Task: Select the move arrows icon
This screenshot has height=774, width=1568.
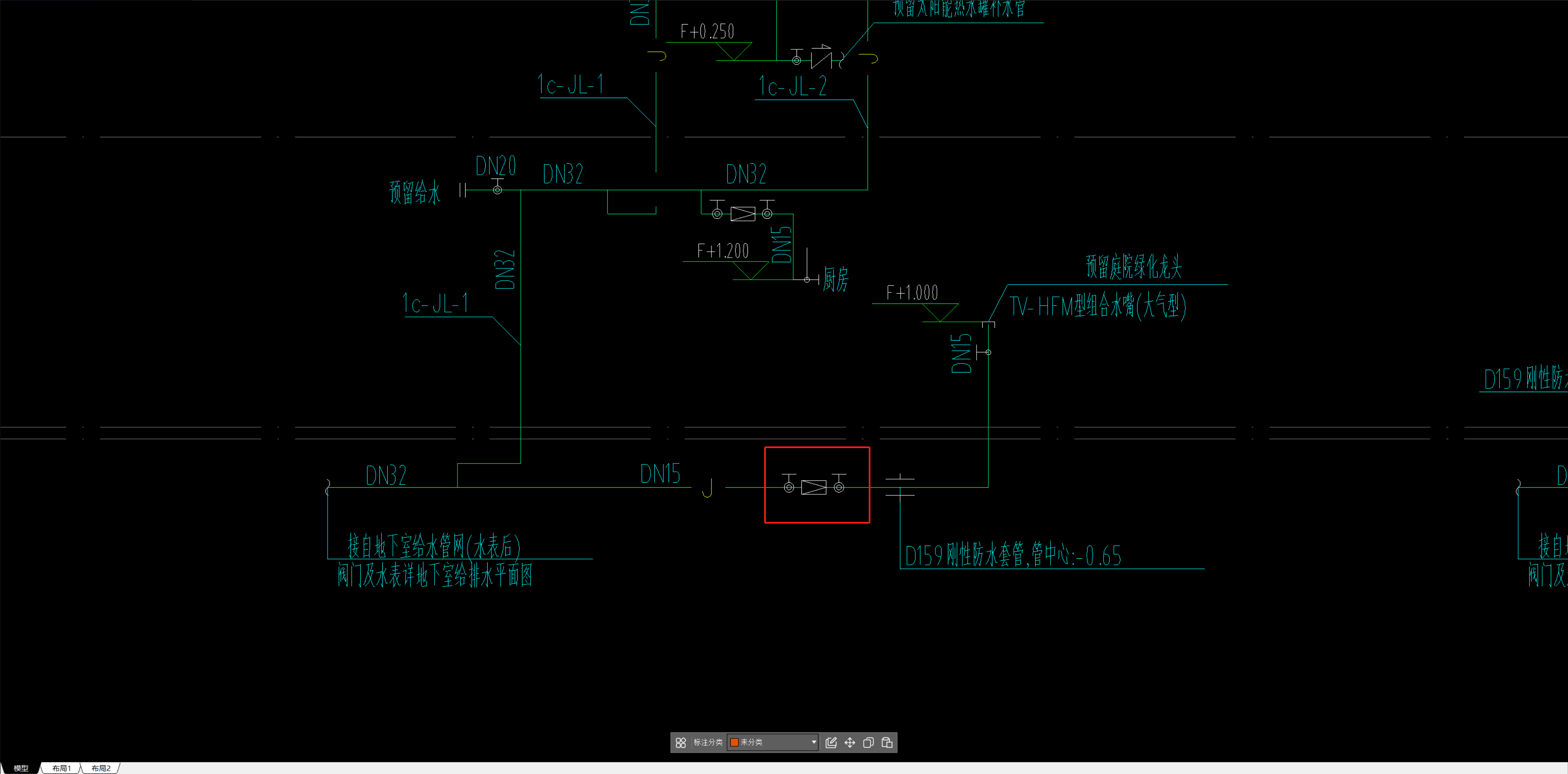Action: pos(850,743)
